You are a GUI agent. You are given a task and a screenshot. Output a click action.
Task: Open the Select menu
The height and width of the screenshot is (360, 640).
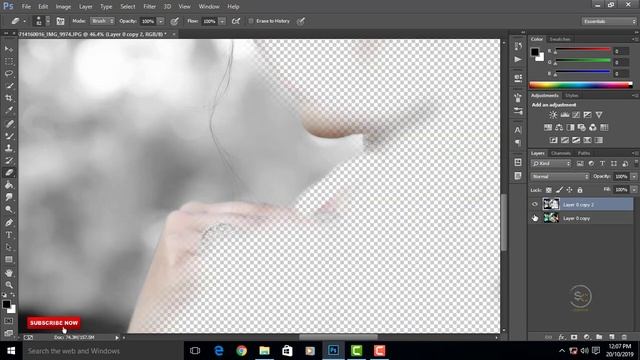coord(127,7)
